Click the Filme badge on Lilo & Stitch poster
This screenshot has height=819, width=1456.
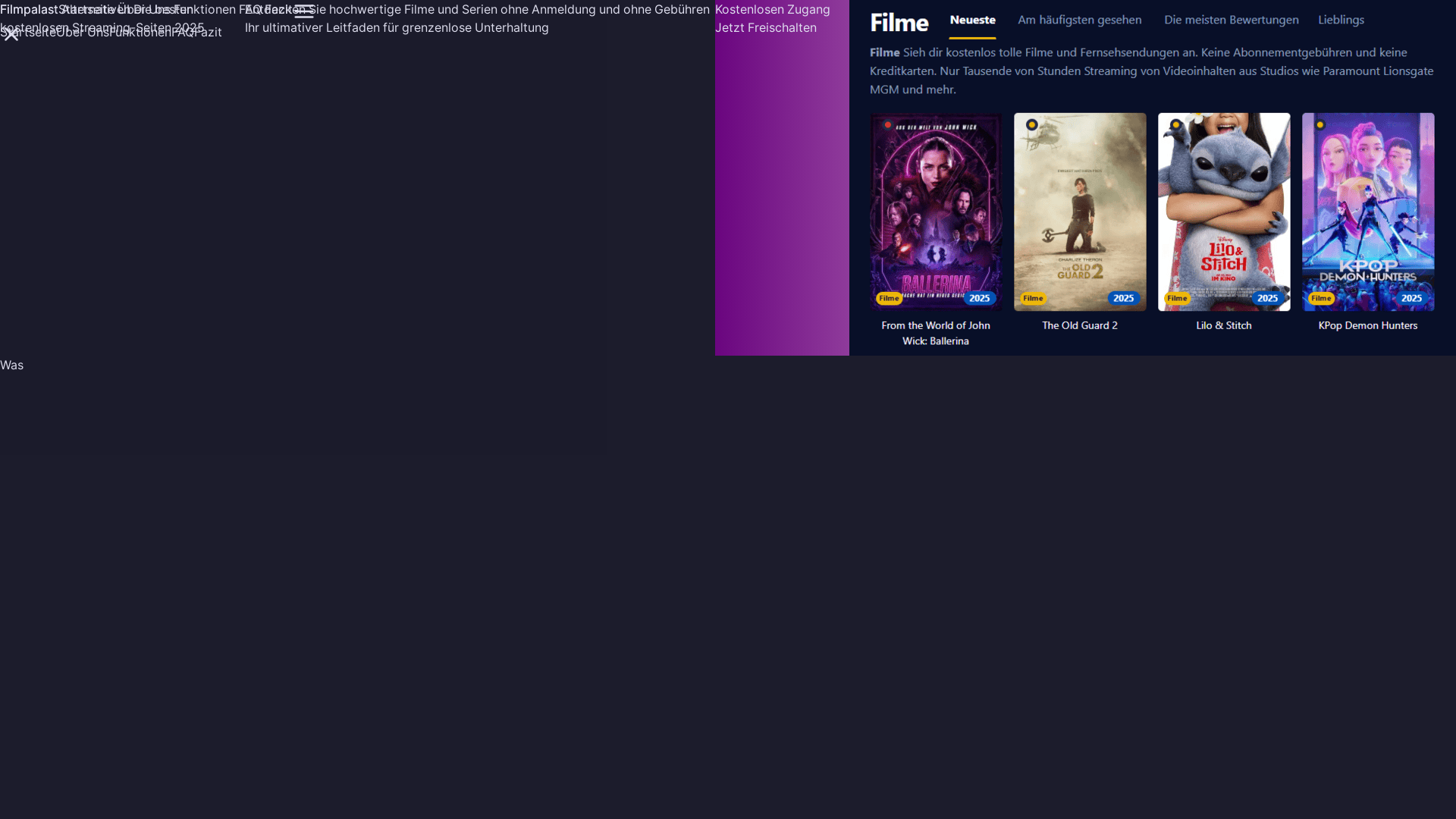[1177, 299]
